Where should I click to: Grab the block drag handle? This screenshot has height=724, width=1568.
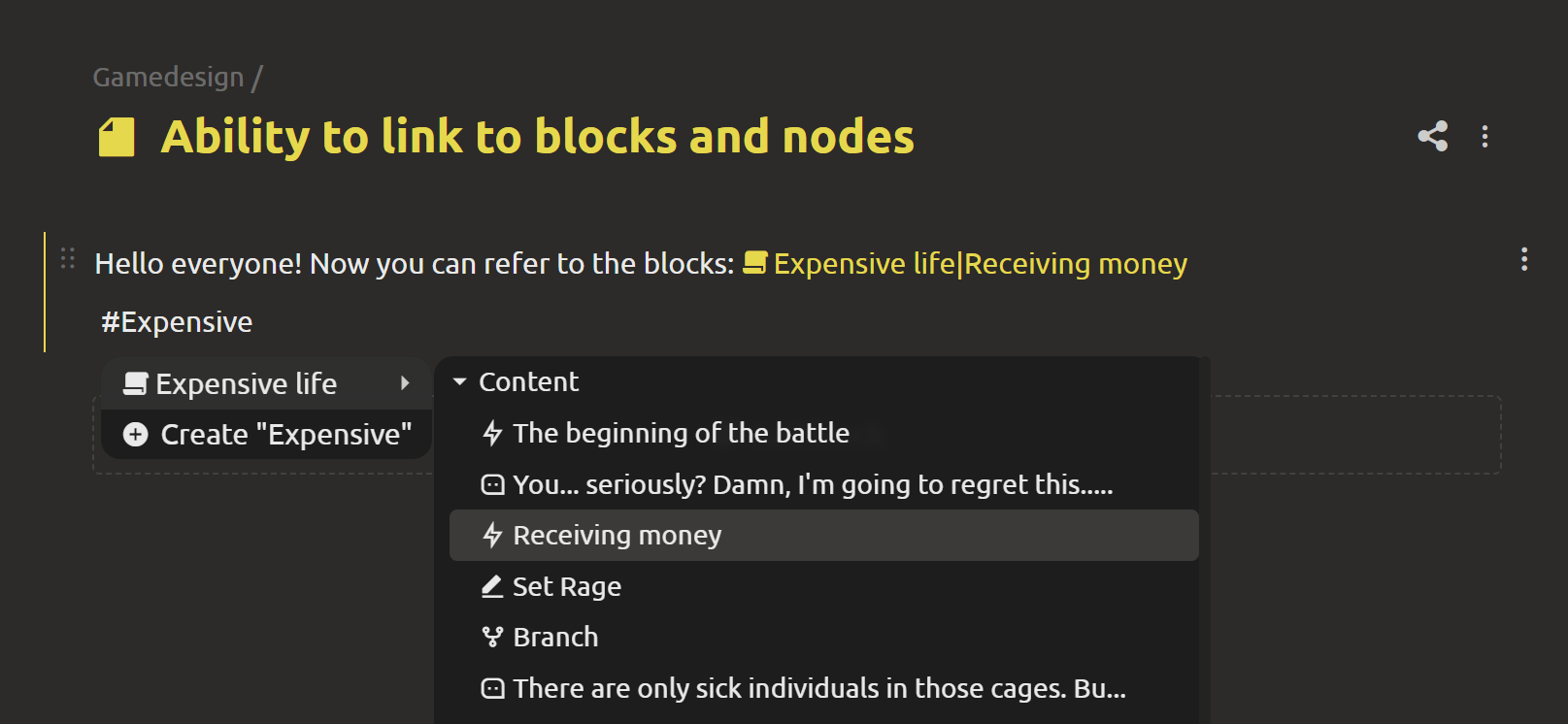coord(68,258)
